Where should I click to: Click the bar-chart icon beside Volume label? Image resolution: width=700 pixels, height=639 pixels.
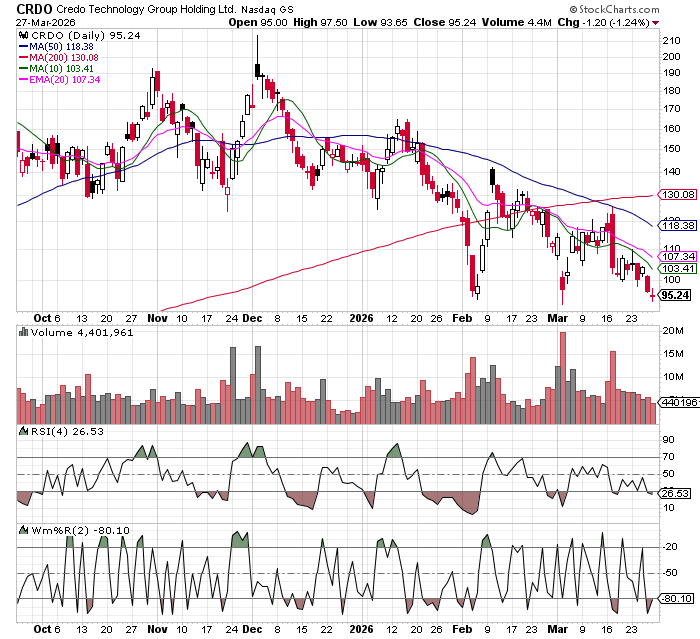(23, 332)
